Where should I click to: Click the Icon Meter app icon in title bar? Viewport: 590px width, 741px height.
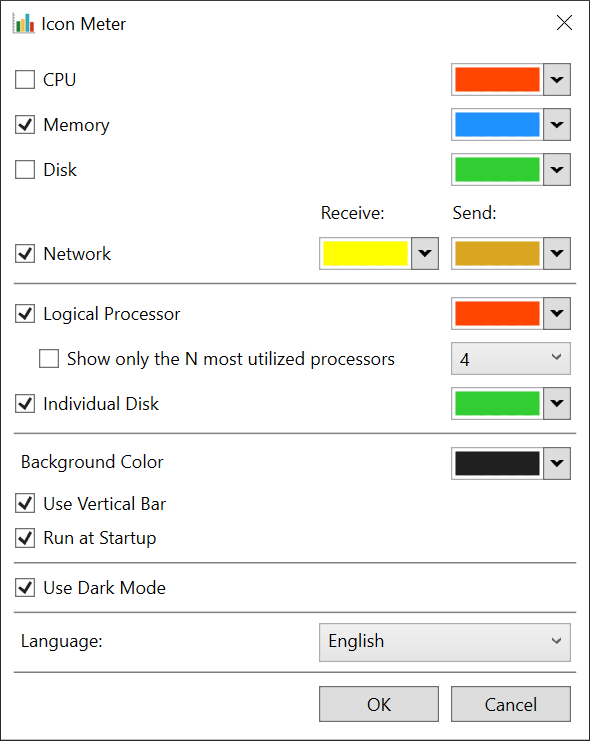point(24,23)
